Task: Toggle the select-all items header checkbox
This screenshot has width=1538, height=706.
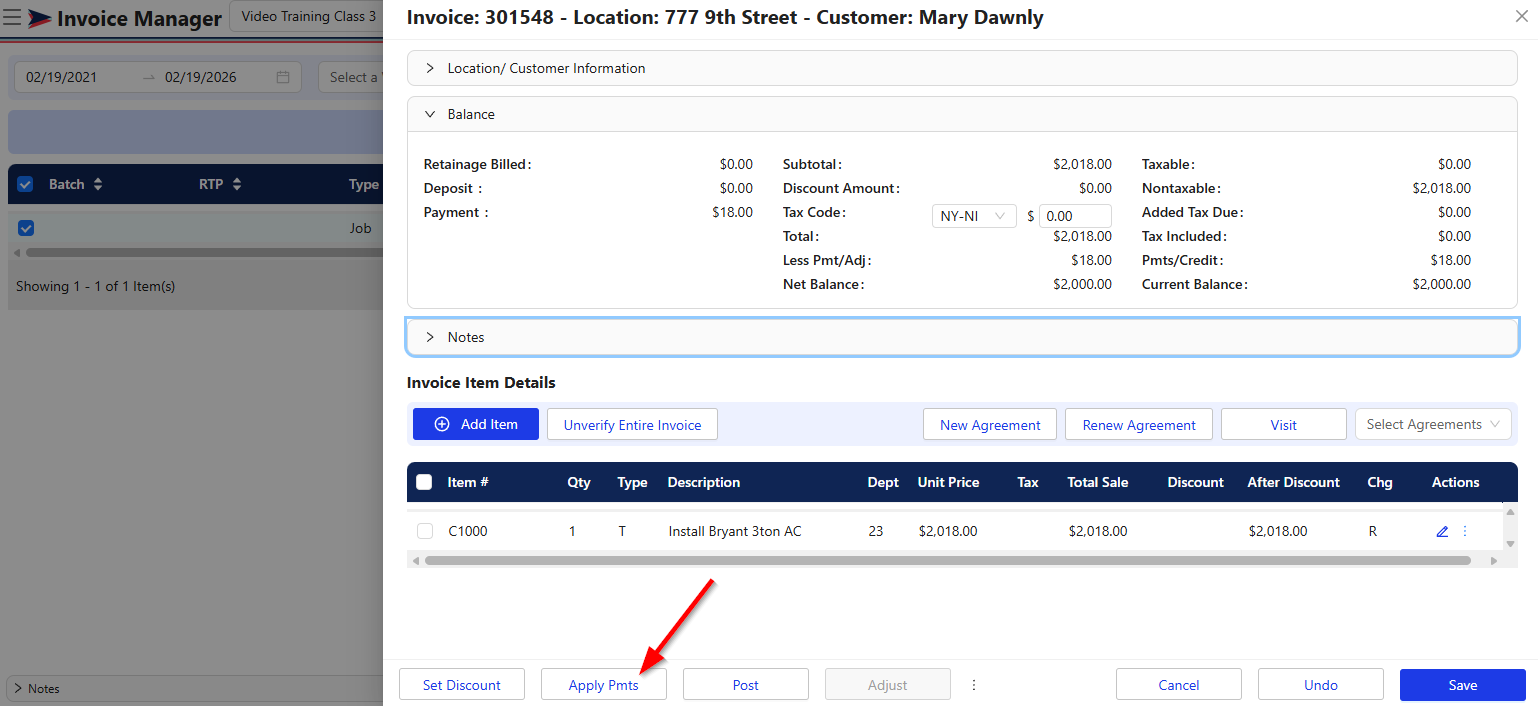Action: point(424,482)
